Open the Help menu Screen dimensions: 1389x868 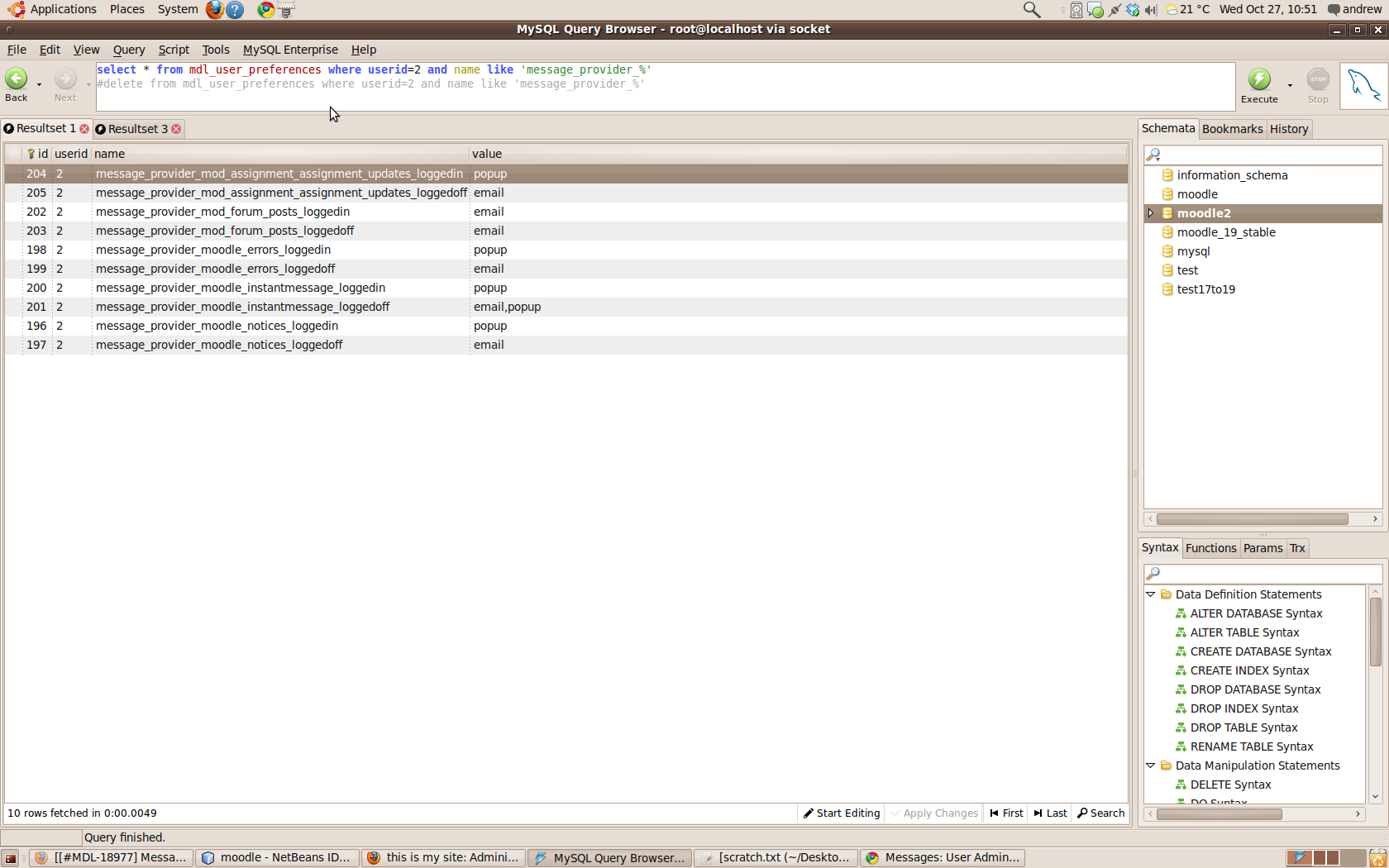pos(364,50)
